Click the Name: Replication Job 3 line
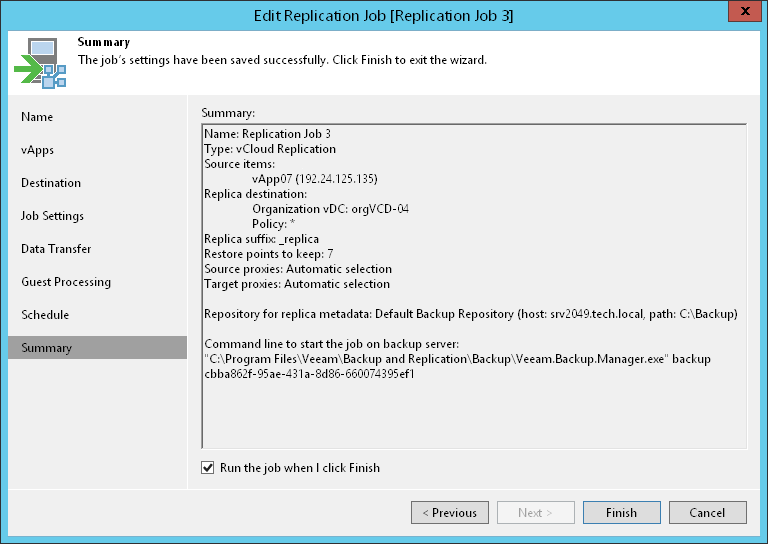The image size is (768, 544). [x=267, y=133]
